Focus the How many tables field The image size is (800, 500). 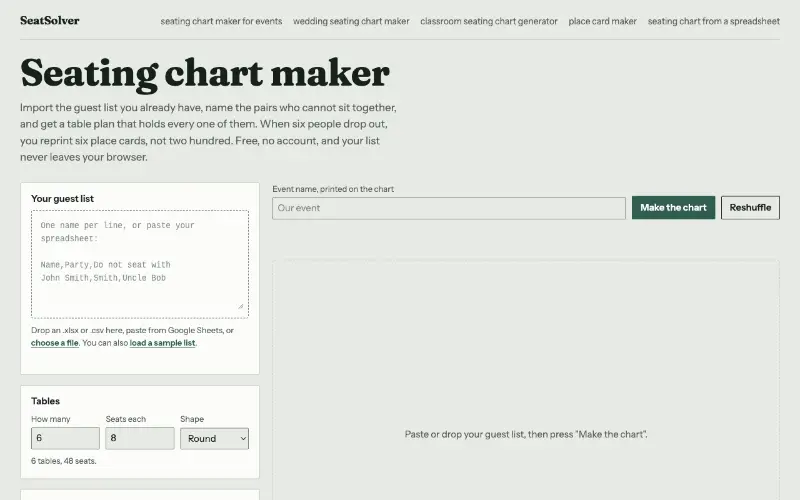(65, 438)
